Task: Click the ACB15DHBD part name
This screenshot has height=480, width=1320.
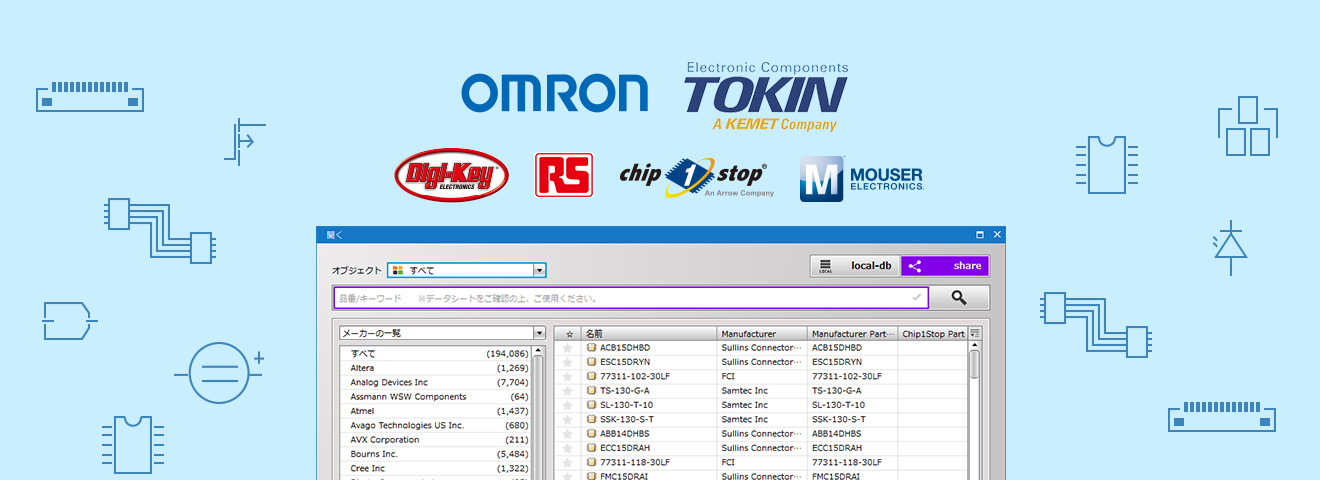Action: pos(625,348)
